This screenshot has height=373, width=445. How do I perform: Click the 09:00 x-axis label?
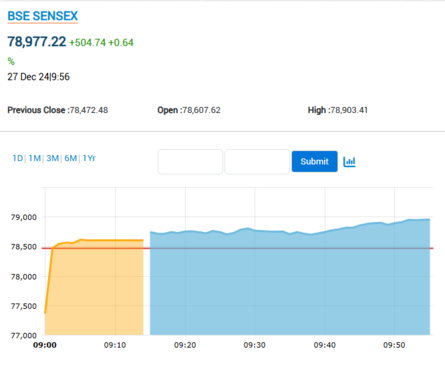[x=45, y=345]
